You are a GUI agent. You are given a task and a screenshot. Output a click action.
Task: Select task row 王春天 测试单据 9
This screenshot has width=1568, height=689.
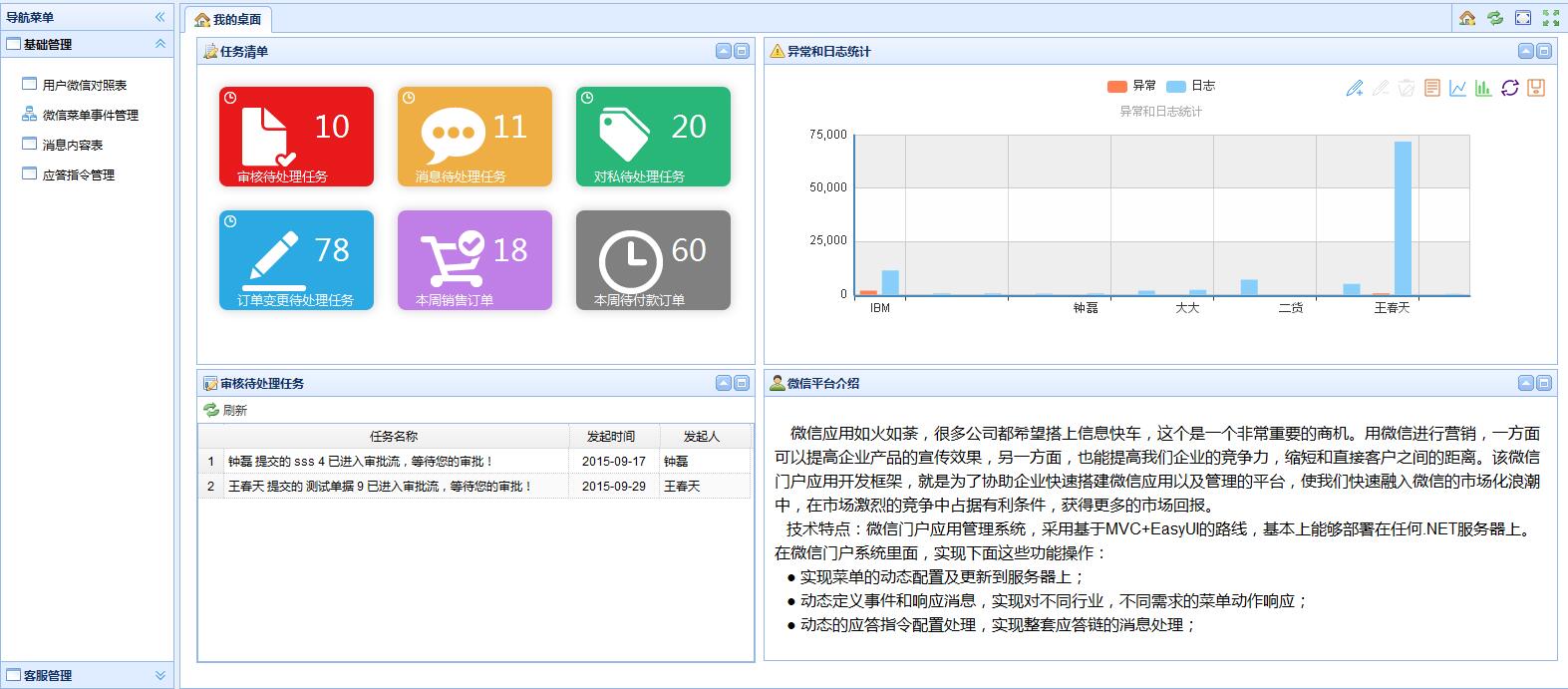[x=474, y=487]
